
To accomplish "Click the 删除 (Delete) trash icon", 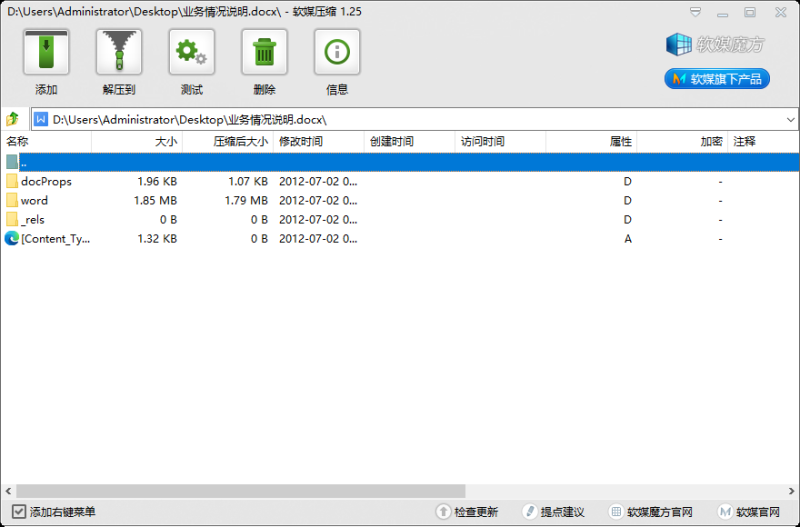I will click(264, 52).
